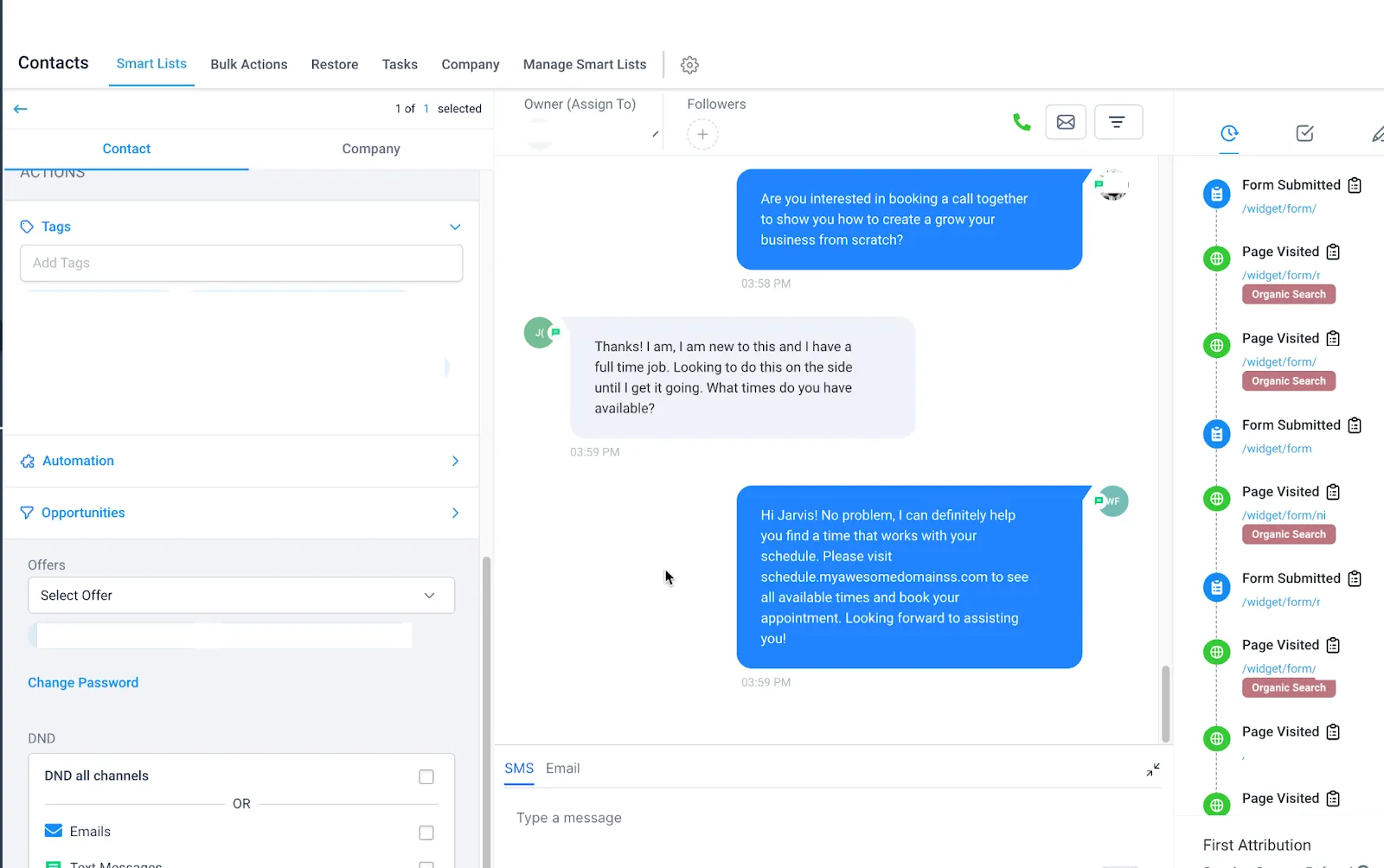This screenshot has height=868, width=1384.
Task: Open the Select Offer dropdown
Action: pos(241,596)
